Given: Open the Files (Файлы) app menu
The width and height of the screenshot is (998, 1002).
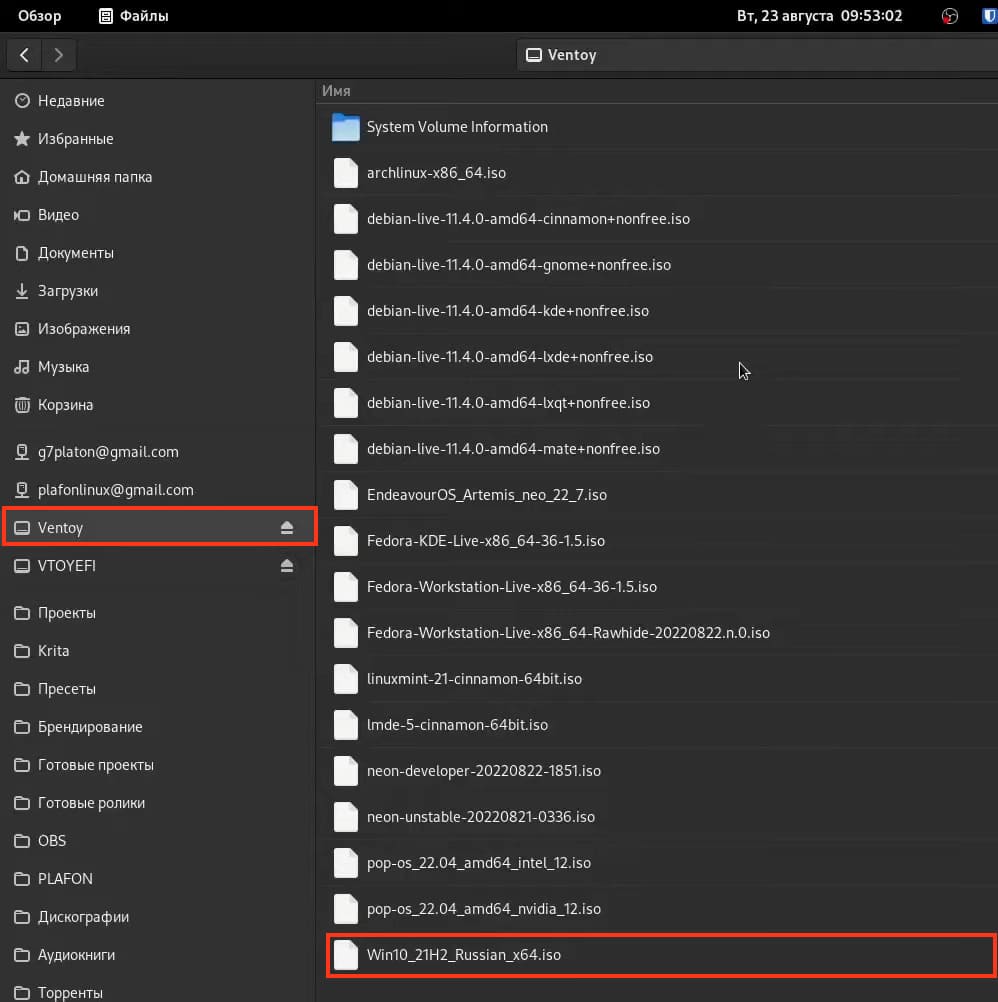Looking at the screenshot, I should tap(134, 16).
